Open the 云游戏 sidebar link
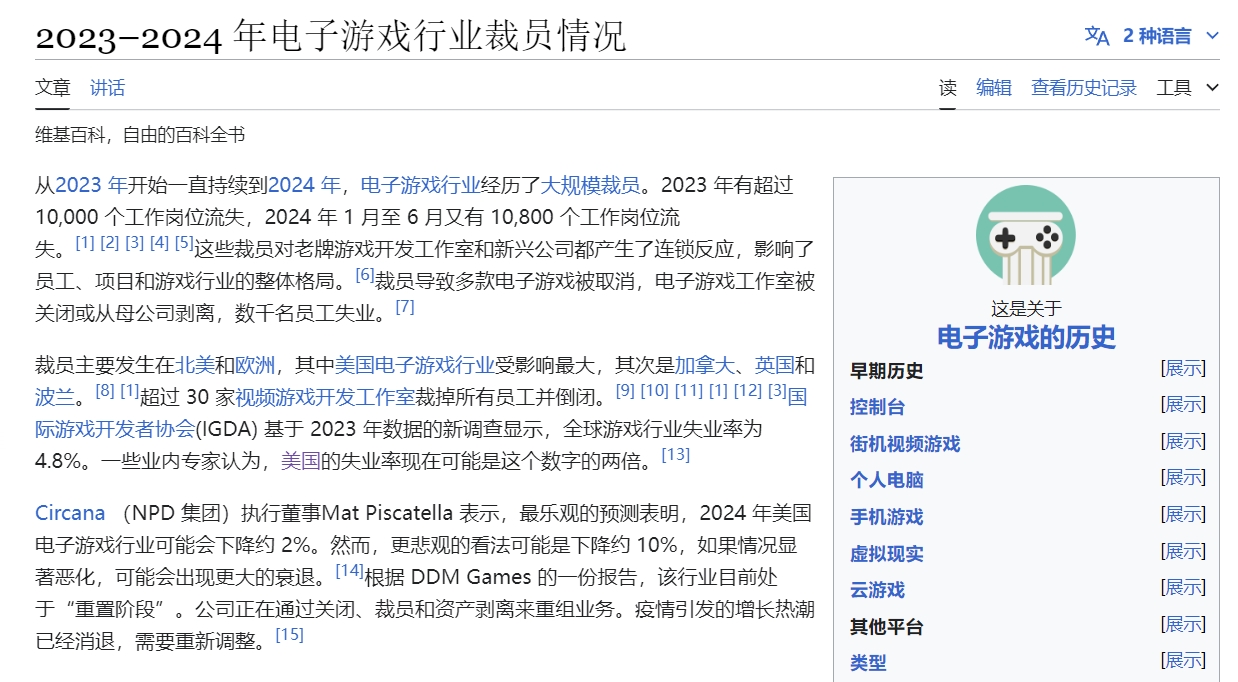 (877, 590)
